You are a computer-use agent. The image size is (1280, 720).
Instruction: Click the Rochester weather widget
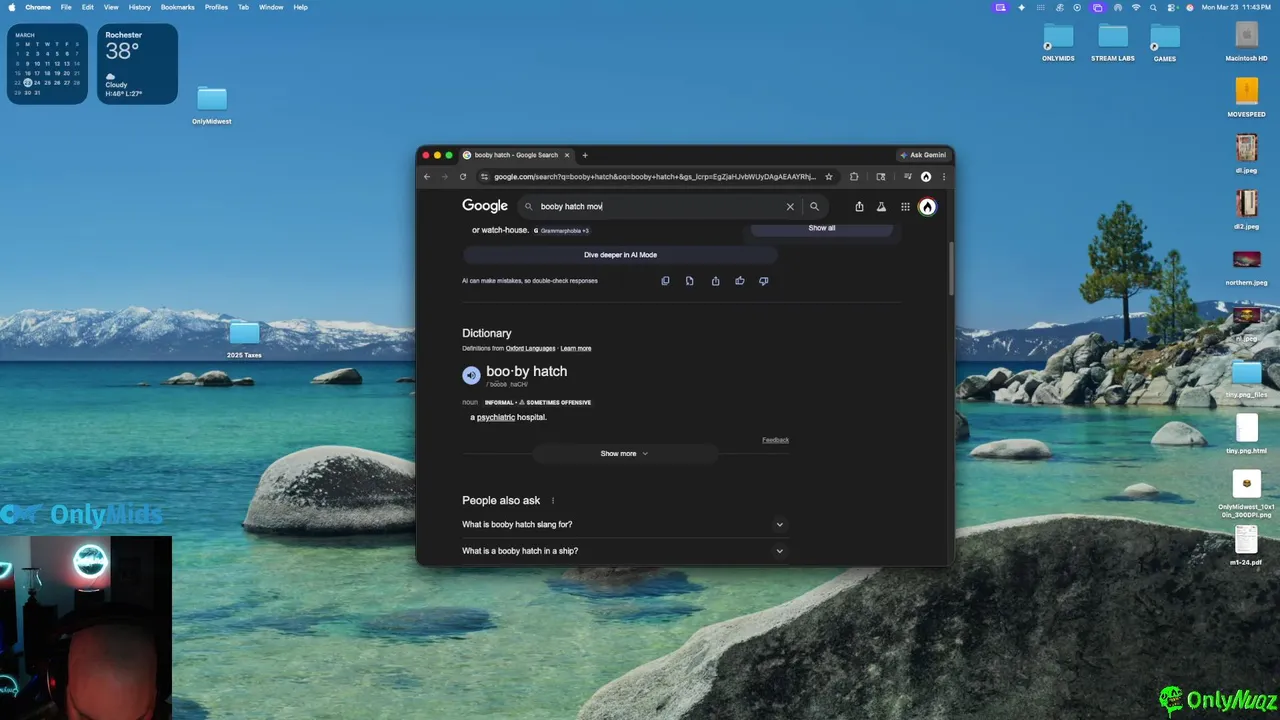click(137, 64)
